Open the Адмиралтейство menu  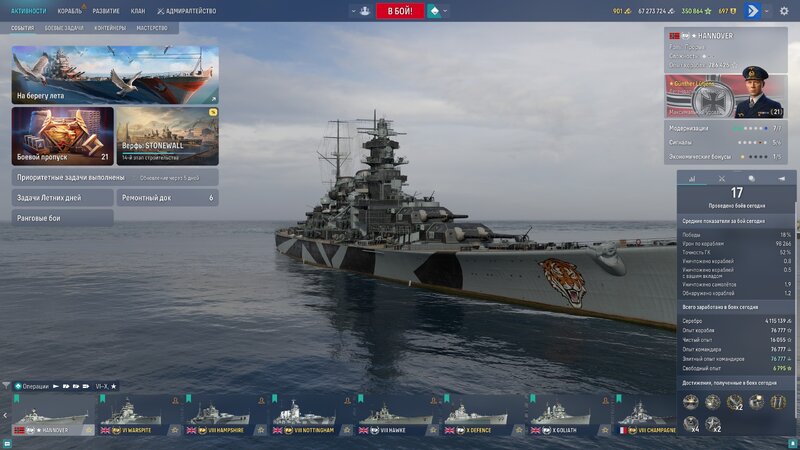click(x=187, y=11)
